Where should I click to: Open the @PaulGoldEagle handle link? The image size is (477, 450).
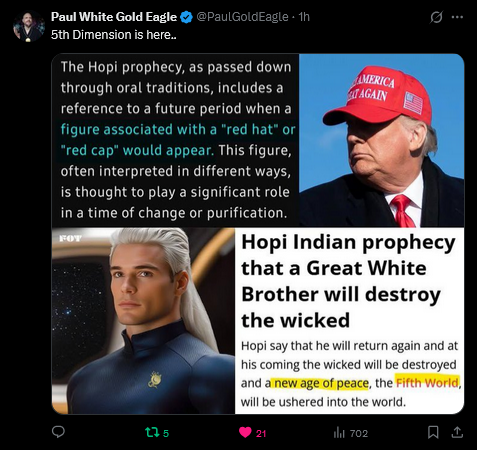(x=242, y=17)
